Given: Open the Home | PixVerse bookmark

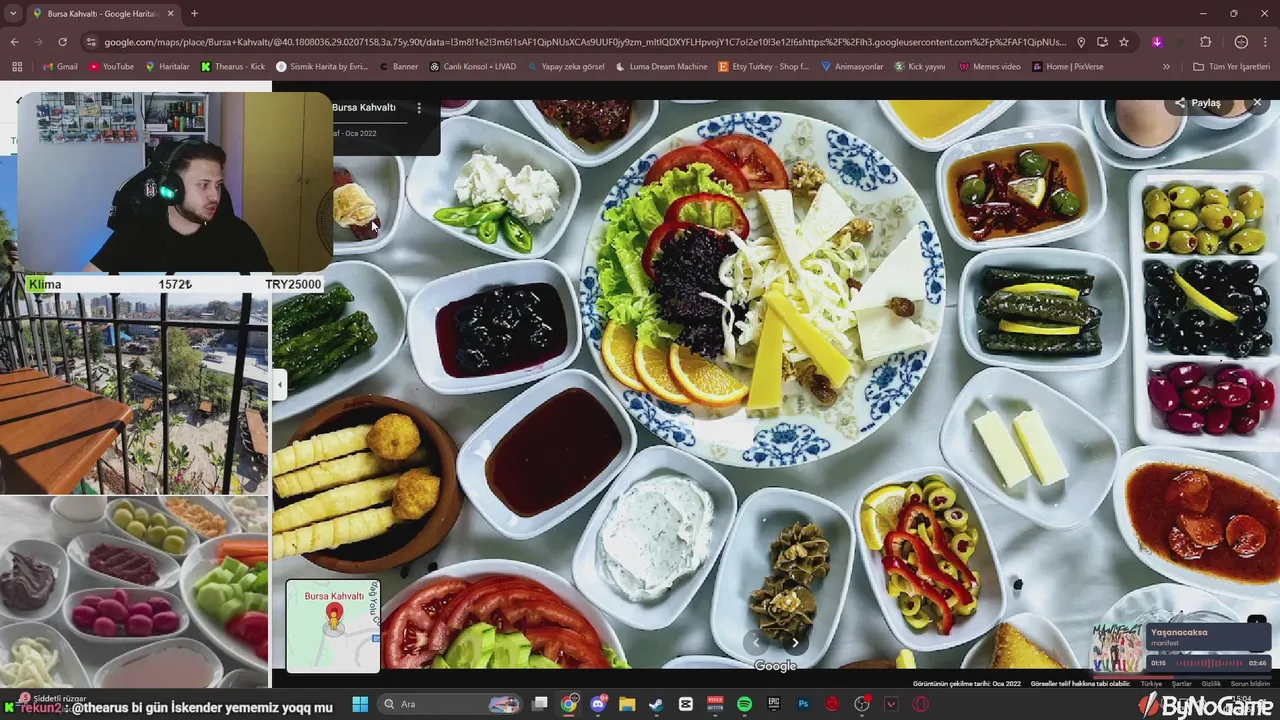Looking at the screenshot, I should 1067,67.
